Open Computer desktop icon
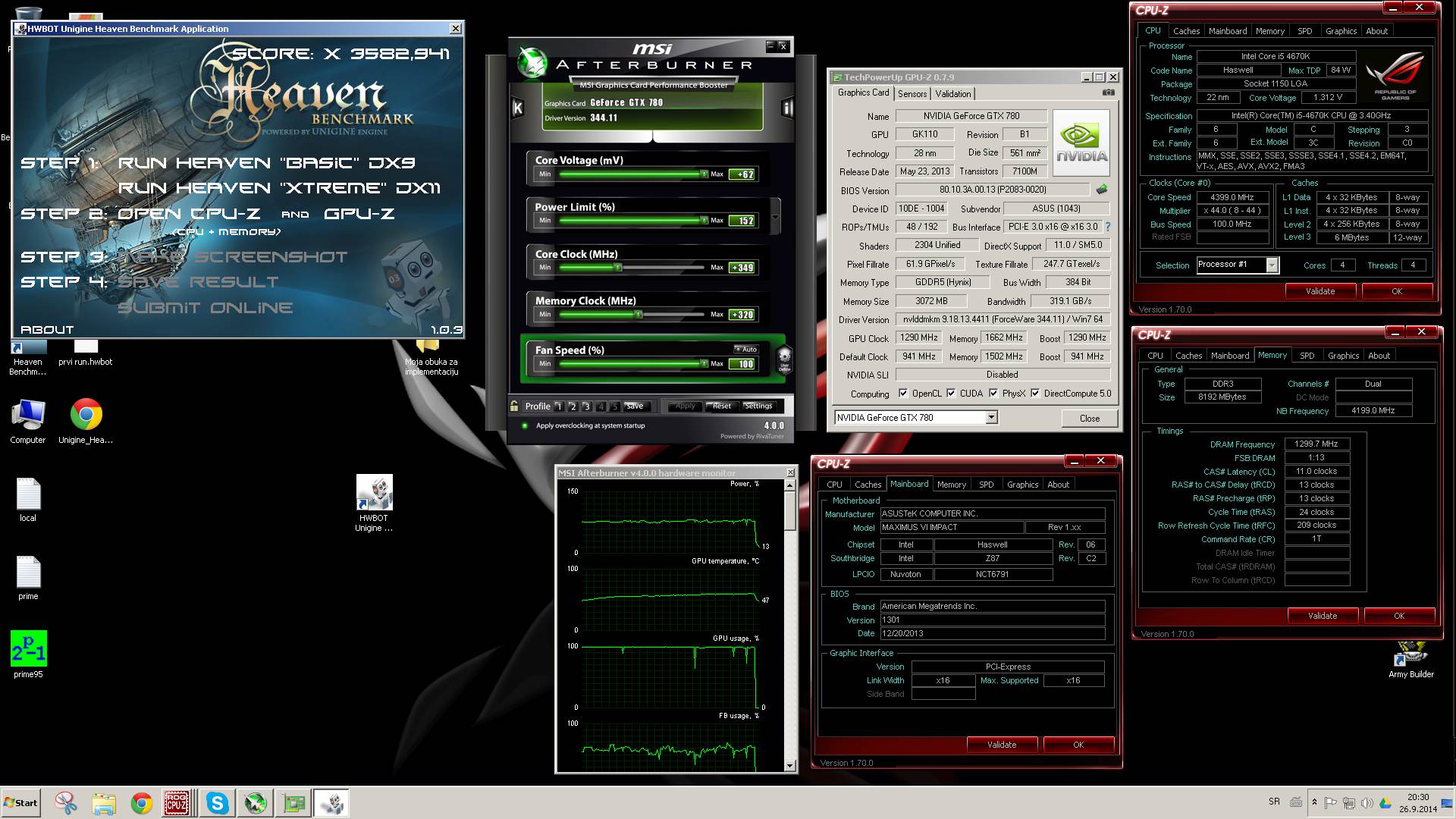This screenshot has width=1456, height=819. coord(28,421)
